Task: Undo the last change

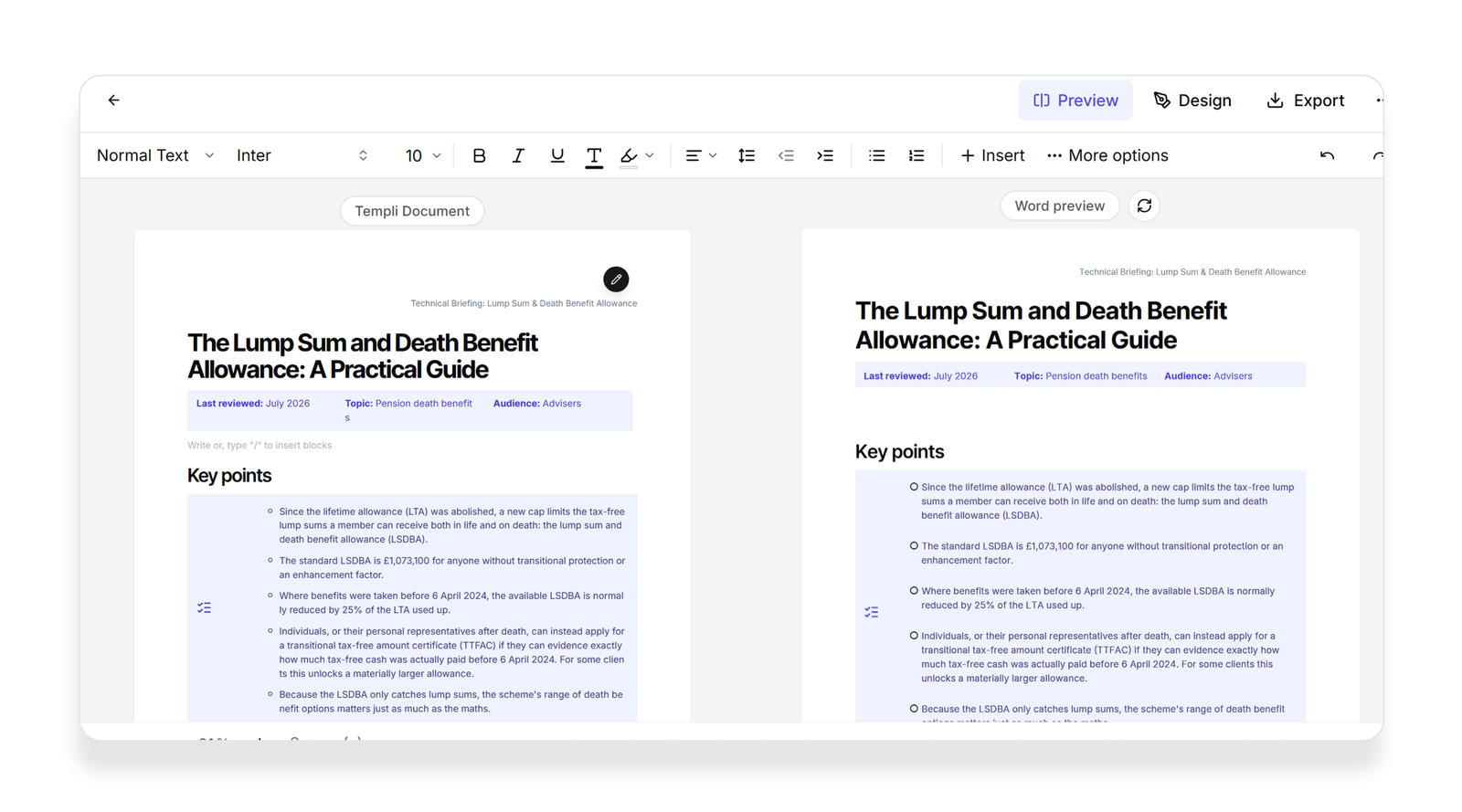Action: coord(1327,155)
